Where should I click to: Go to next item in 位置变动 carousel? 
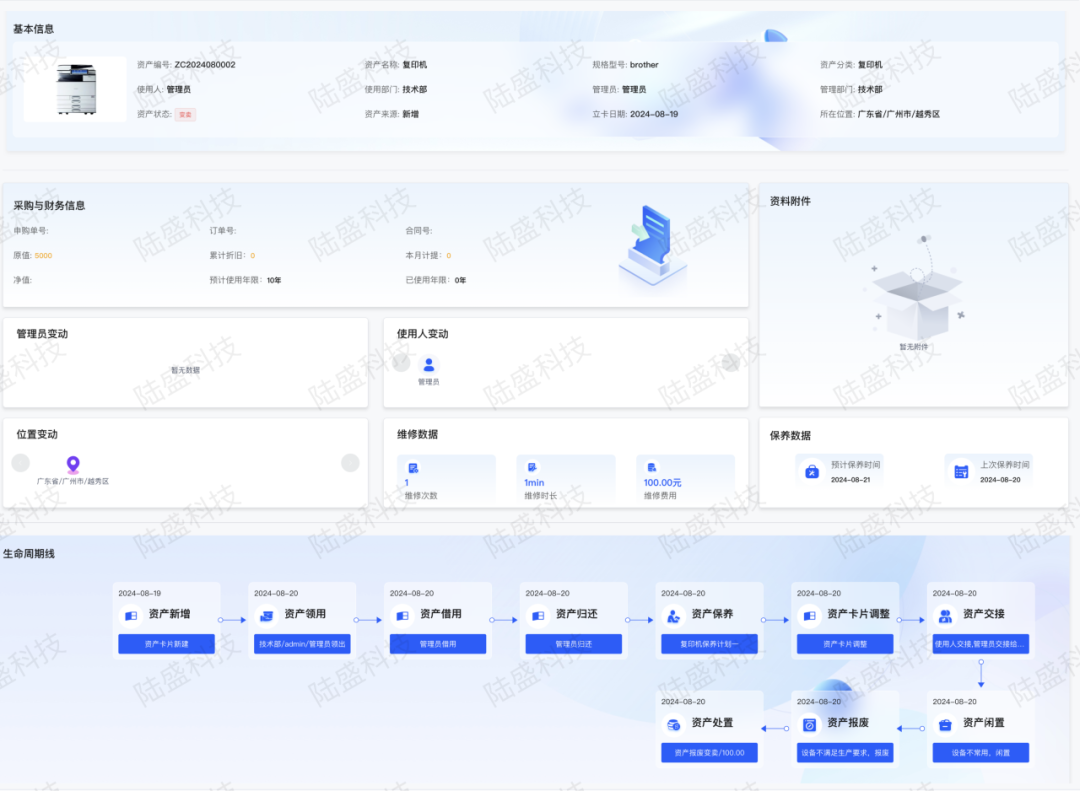(x=350, y=462)
